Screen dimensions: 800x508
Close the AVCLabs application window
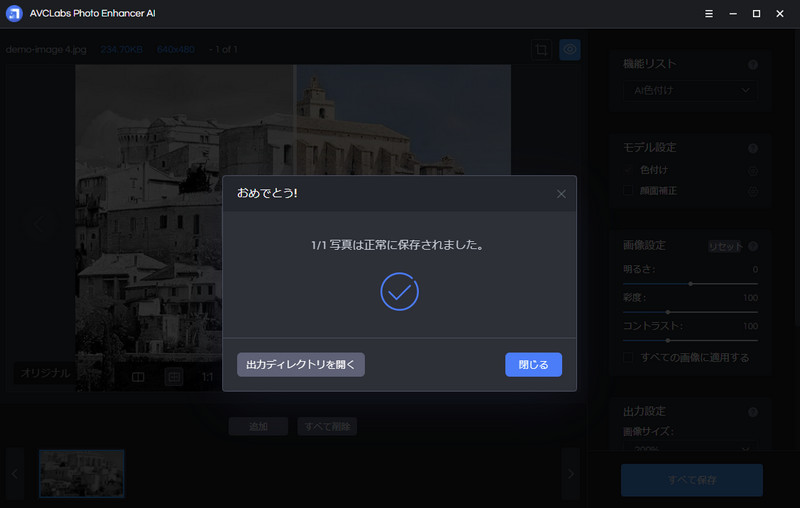click(x=780, y=14)
